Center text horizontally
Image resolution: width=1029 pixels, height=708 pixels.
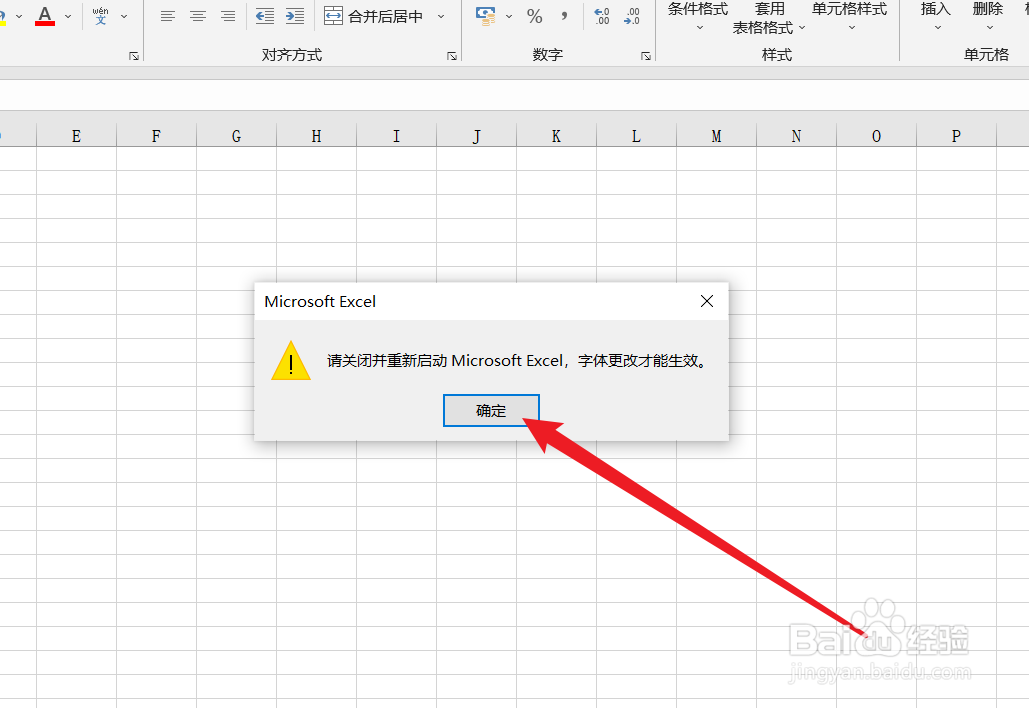(198, 16)
